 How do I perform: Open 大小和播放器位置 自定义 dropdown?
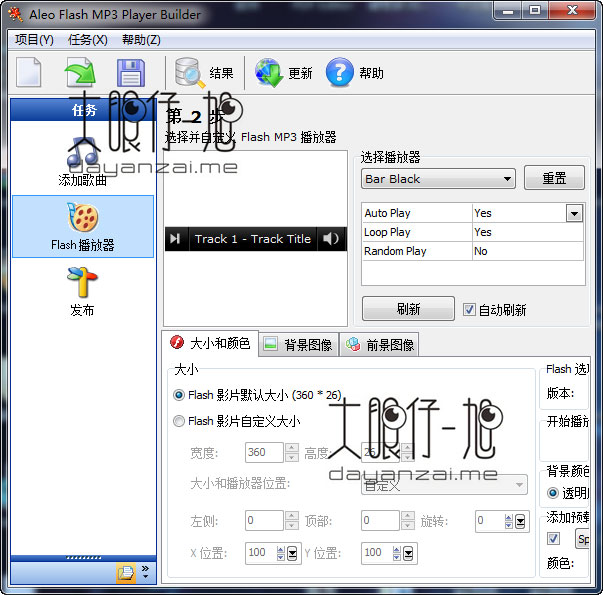pyautogui.click(x=444, y=485)
